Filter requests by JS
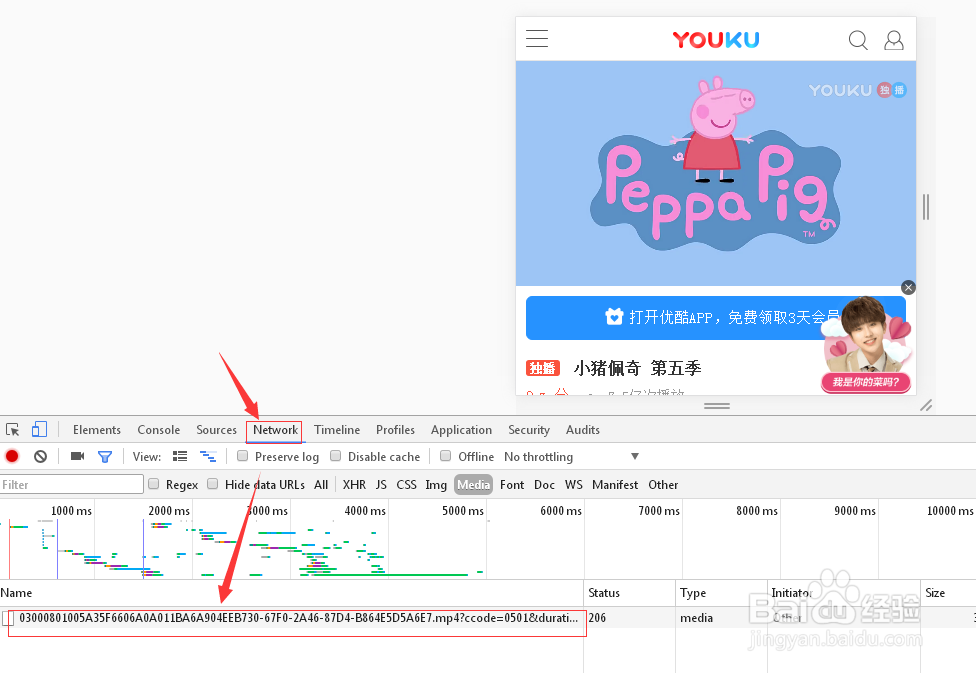Screen dimensions: 976x673 [x=381, y=484]
